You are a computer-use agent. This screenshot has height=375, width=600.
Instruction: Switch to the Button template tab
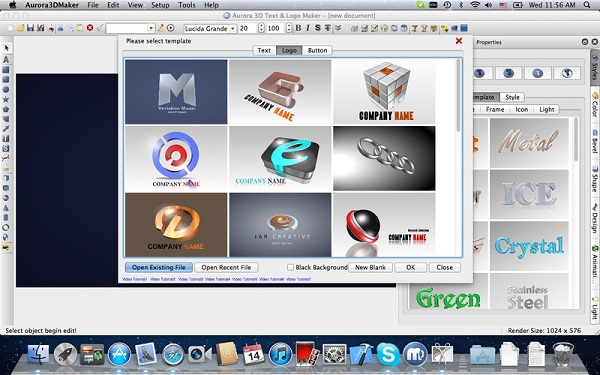click(317, 50)
